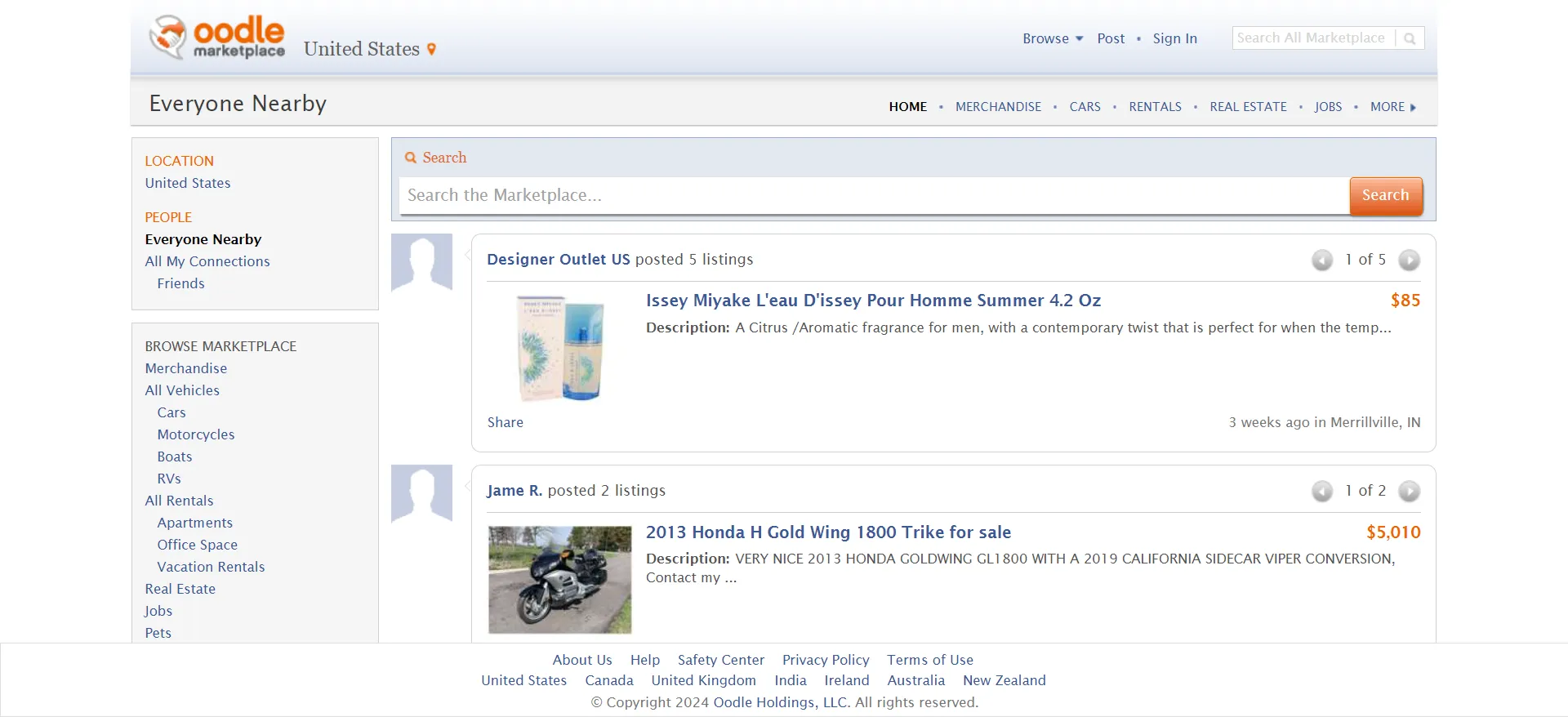Open Safety Center footer link
This screenshot has height=717, width=1568.
[x=721, y=661]
